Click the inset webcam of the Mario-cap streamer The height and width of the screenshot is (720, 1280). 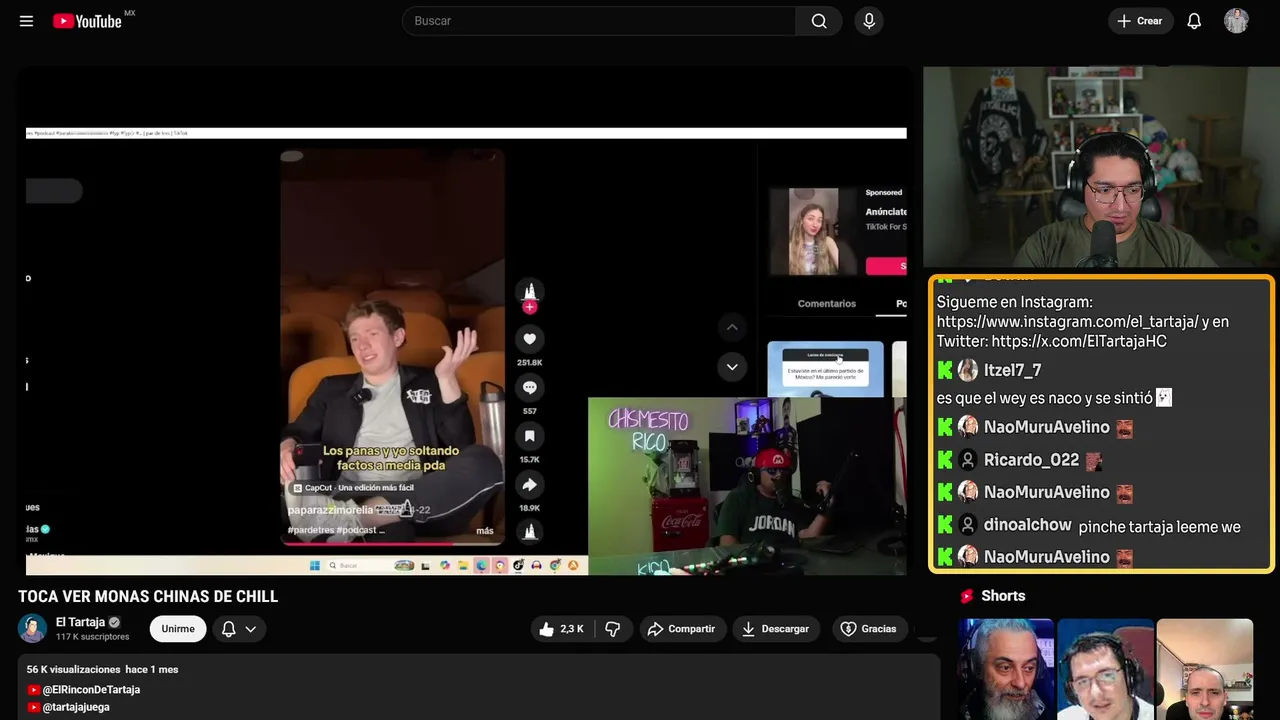click(747, 487)
